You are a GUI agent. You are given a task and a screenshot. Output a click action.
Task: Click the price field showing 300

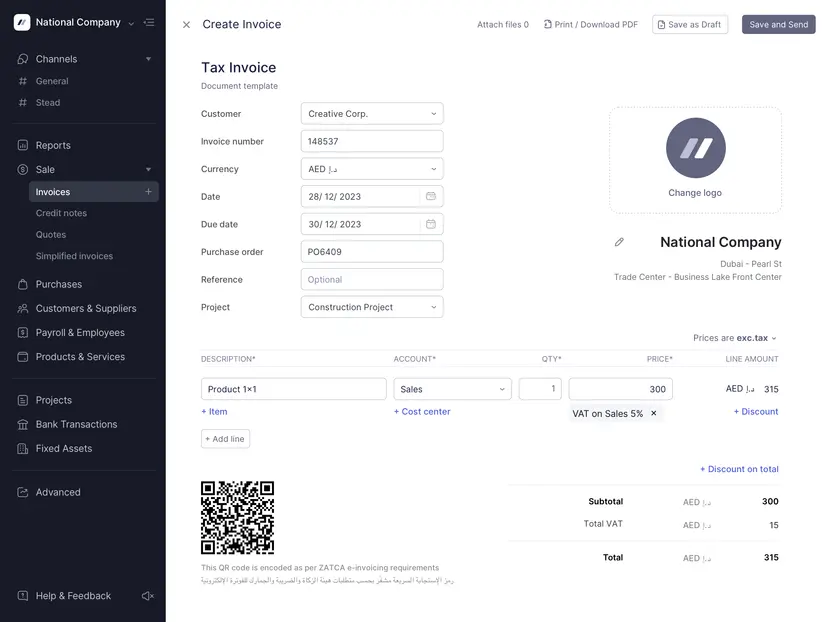click(620, 389)
